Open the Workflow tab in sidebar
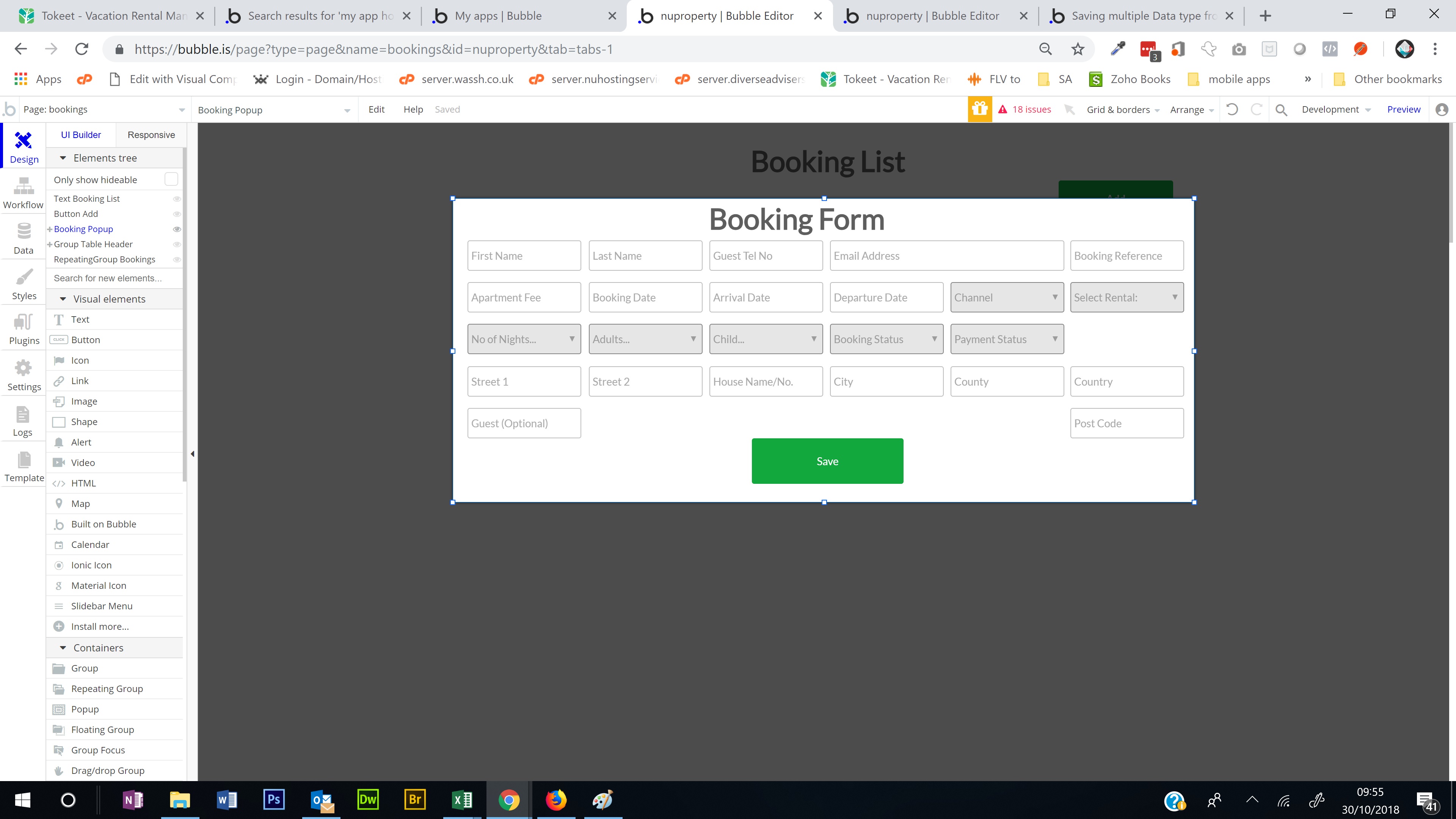 pos(23,193)
